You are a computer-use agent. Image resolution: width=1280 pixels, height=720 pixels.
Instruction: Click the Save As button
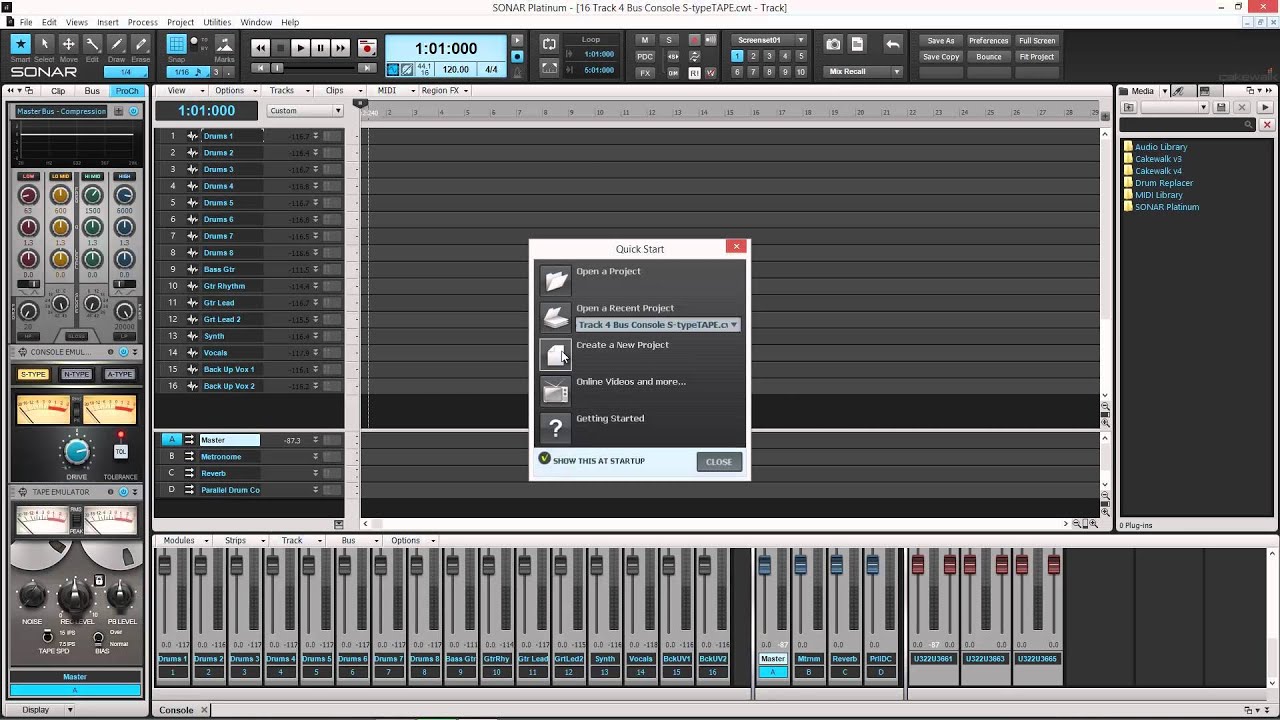tap(941, 41)
